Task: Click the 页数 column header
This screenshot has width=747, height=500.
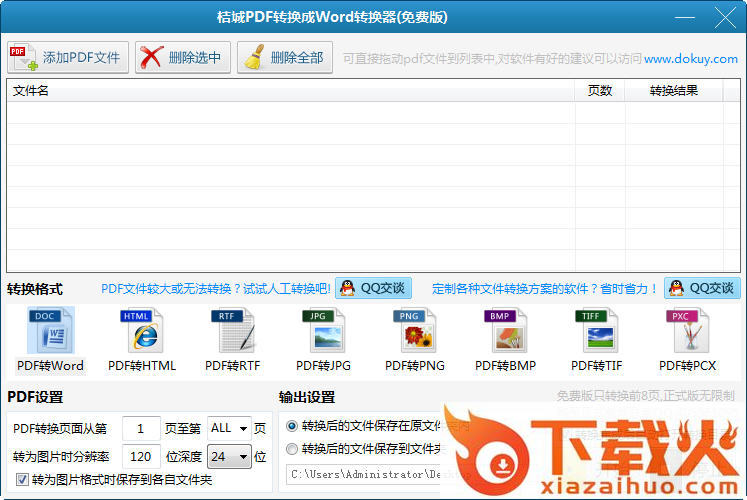Action: point(599,90)
